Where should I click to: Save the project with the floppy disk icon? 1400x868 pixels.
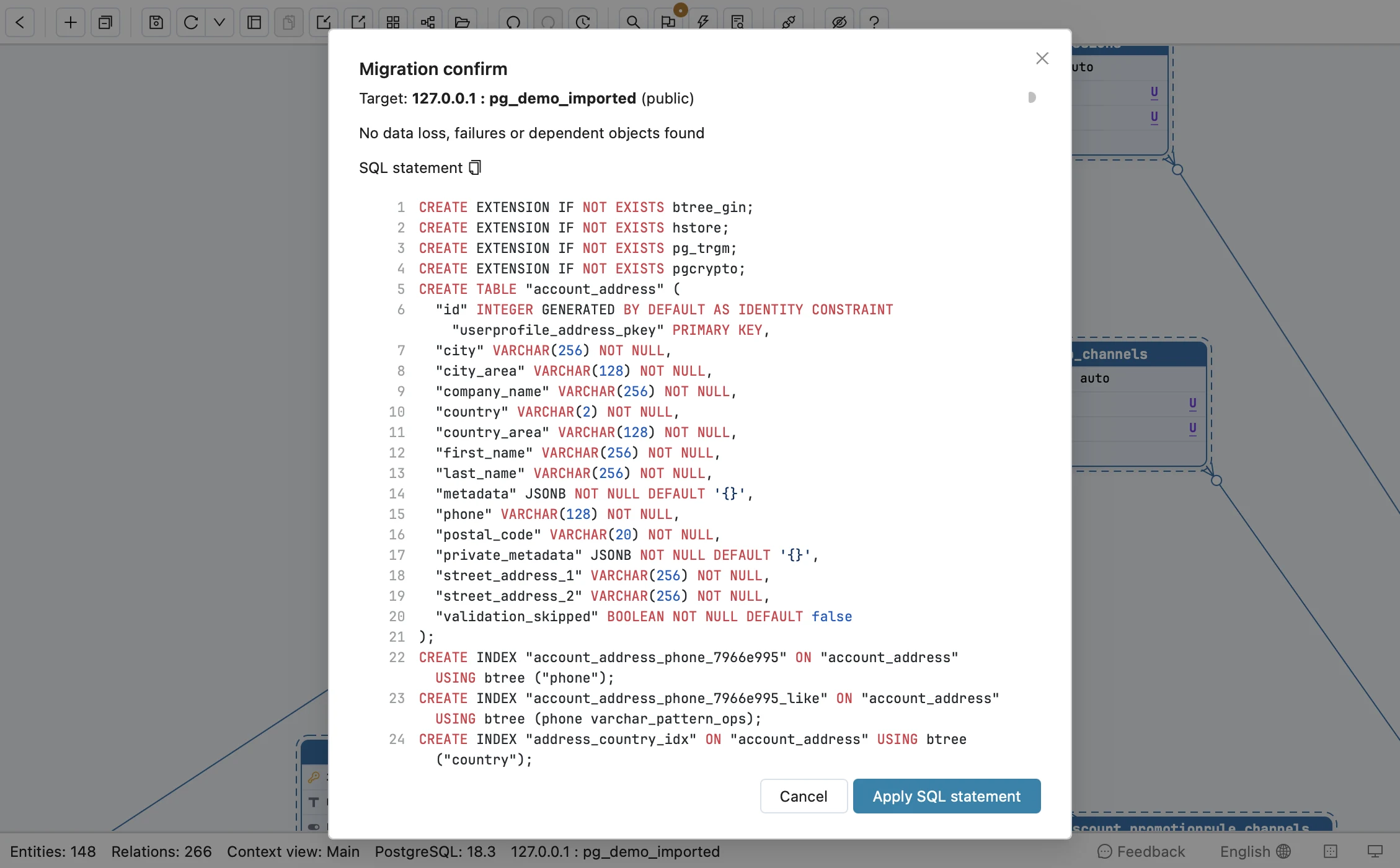pos(156,22)
